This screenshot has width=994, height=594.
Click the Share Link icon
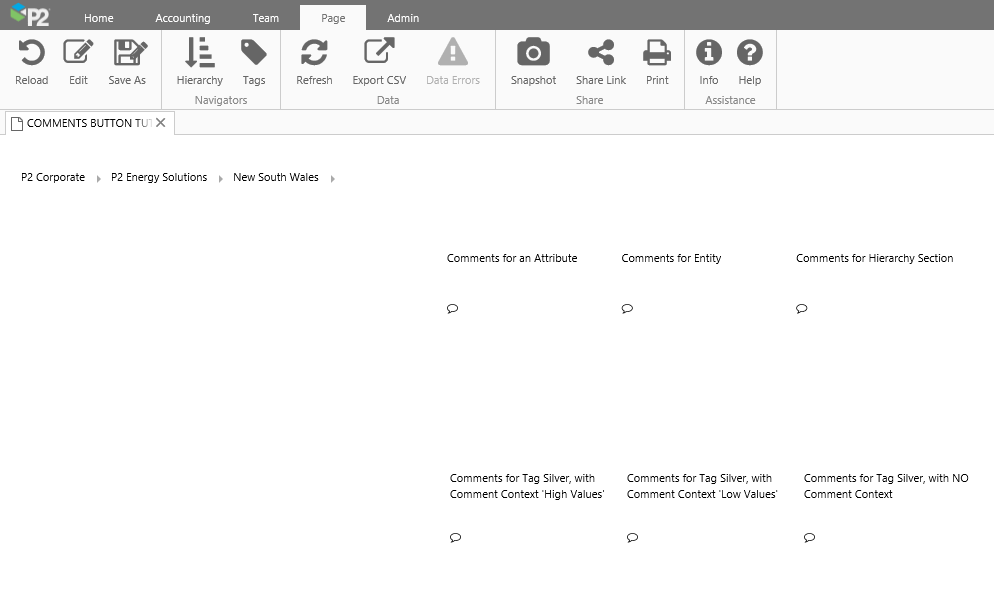coord(601,53)
